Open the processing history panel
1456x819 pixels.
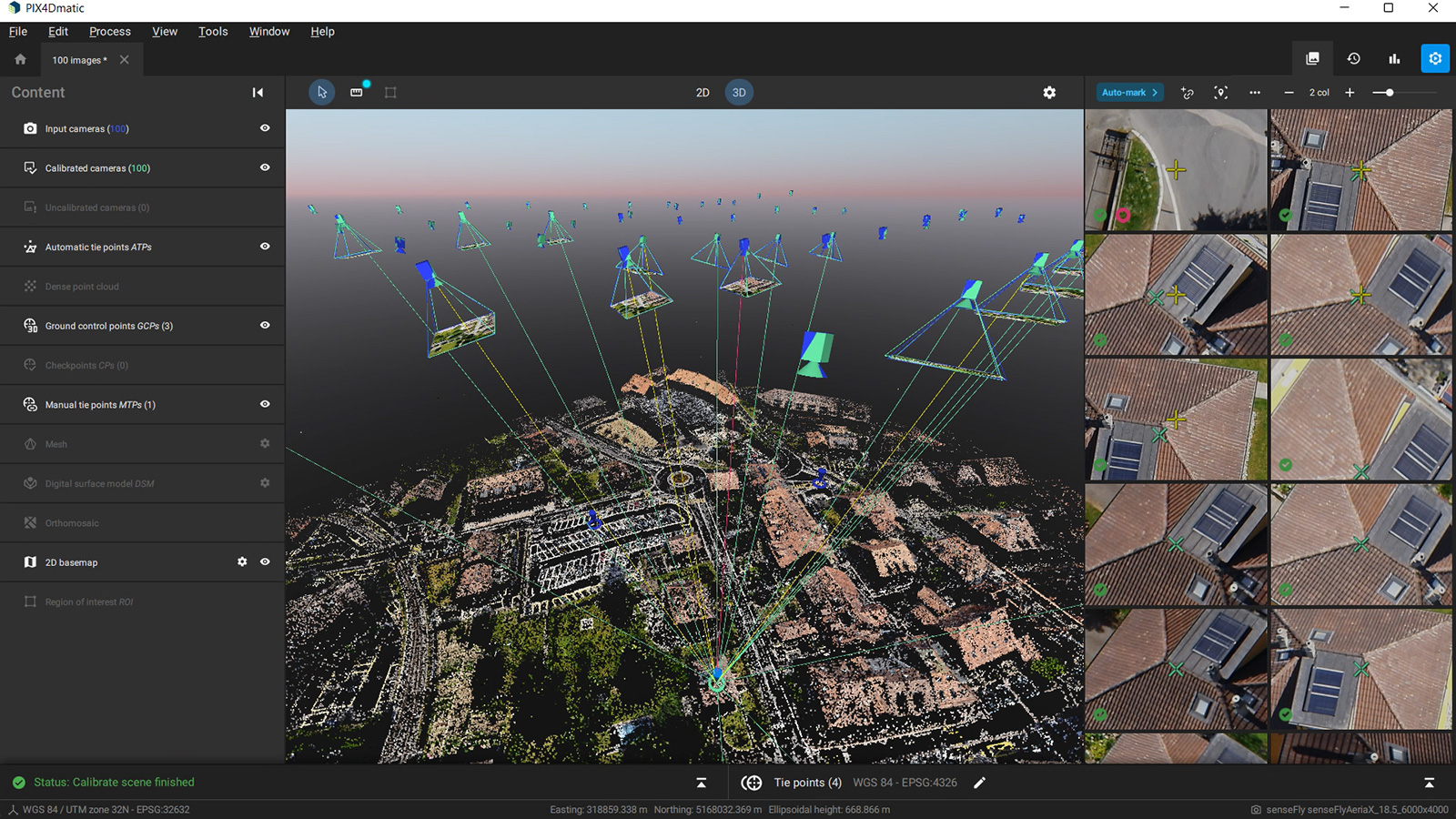coord(1353,58)
